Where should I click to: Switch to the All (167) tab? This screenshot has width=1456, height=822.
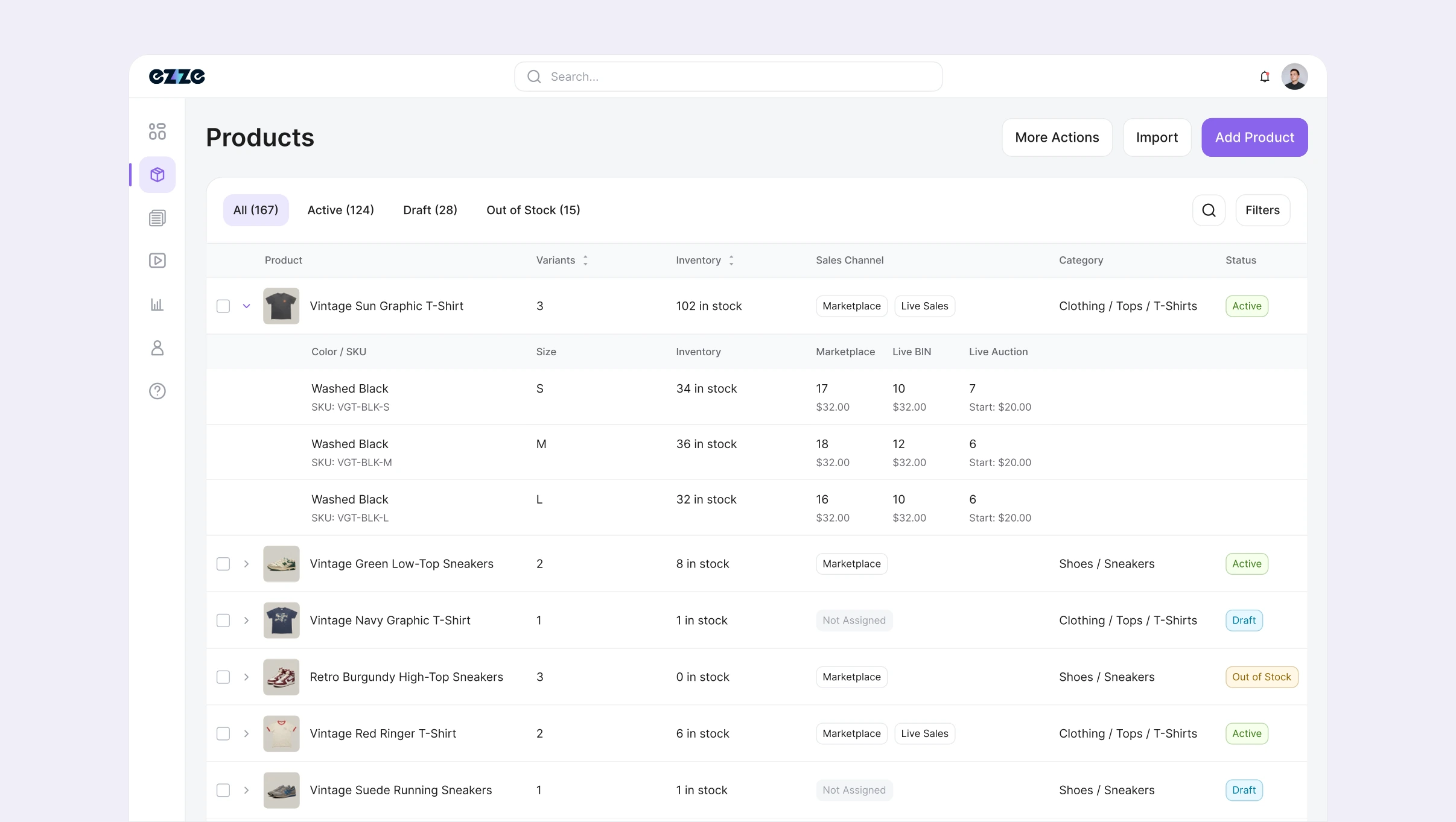(256, 210)
